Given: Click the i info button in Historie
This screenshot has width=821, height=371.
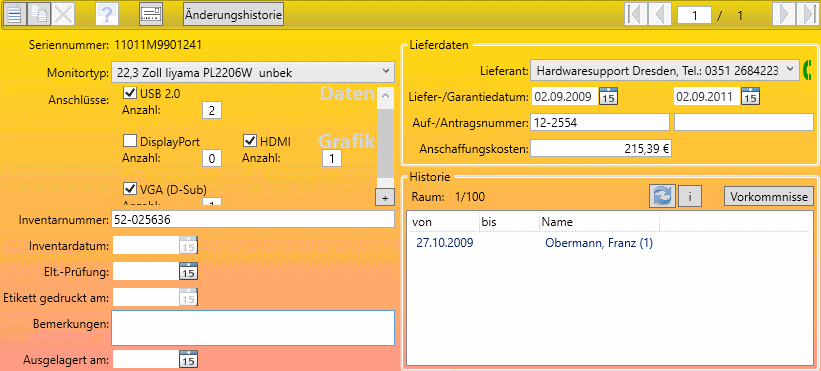Looking at the screenshot, I should (x=690, y=197).
